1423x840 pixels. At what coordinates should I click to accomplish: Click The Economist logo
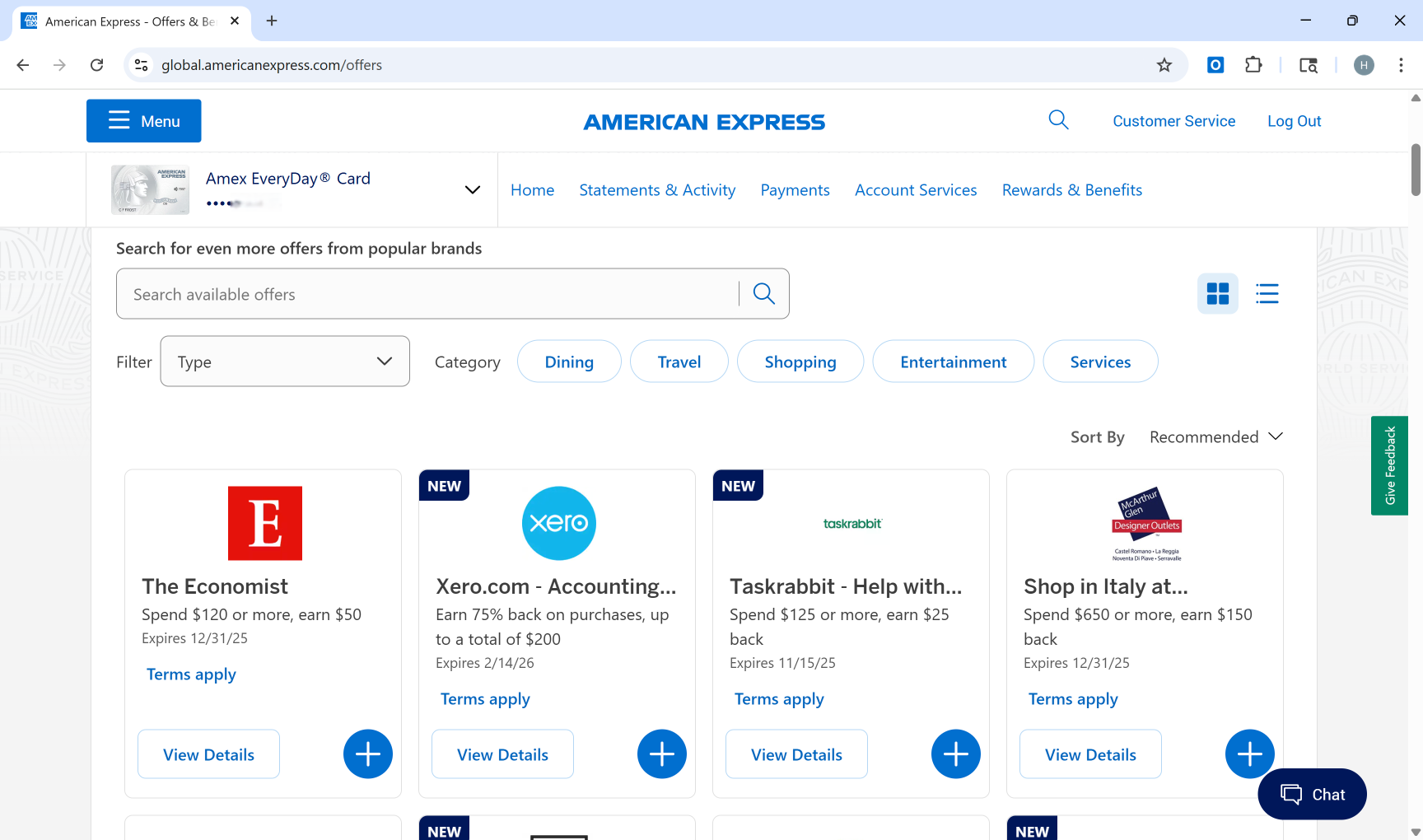coord(265,524)
